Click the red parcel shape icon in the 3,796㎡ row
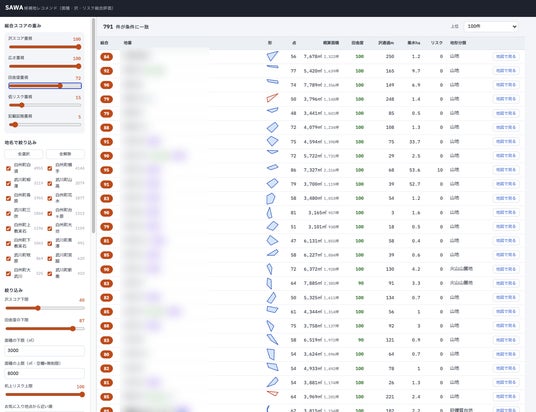The height and width of the screenshot is (412, 536). 272,98
